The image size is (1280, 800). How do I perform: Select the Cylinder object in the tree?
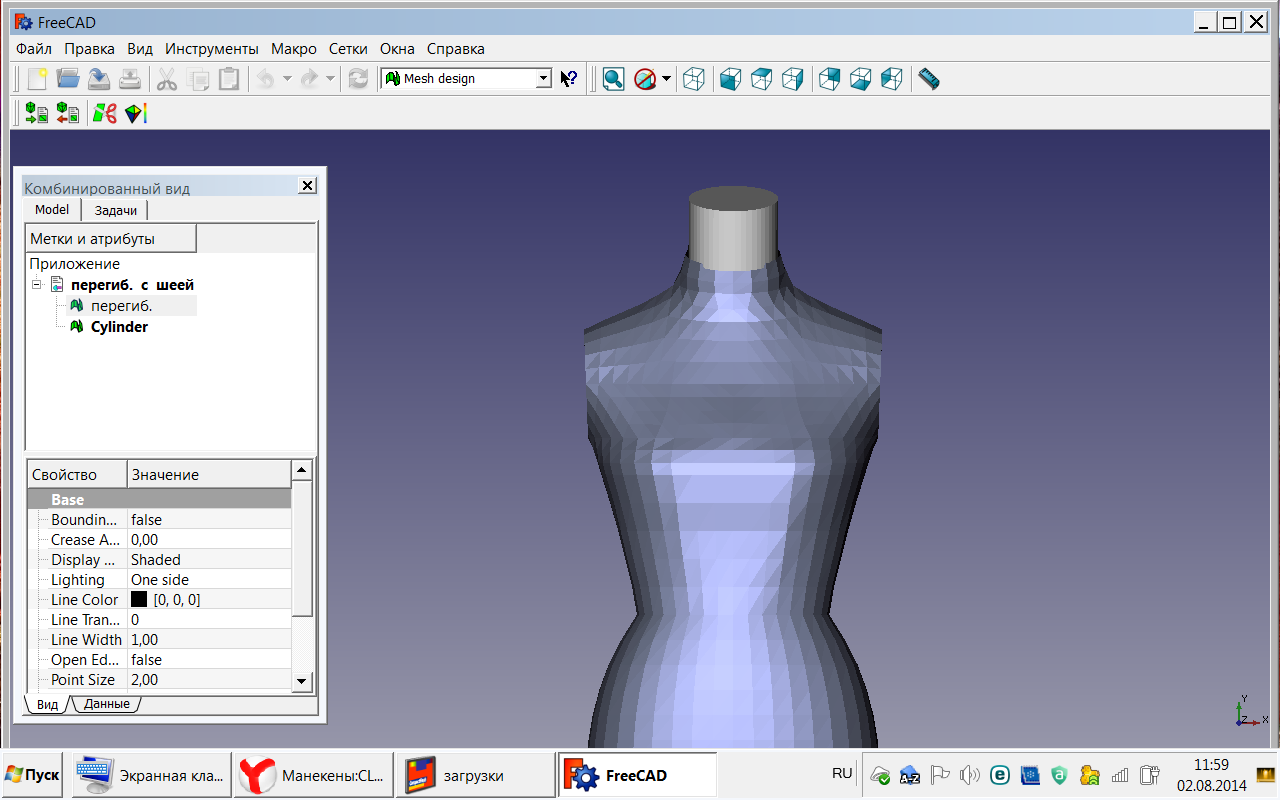pyautogui.click(x=119, y=327)
